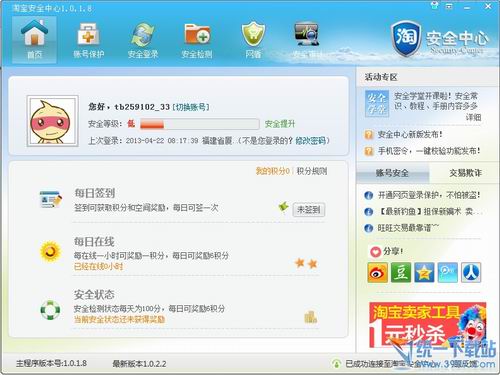Image resolution: width=500 pixels, height=375 pixels.
Task: Open the title bar menu icon
Action: coord(449,6)
